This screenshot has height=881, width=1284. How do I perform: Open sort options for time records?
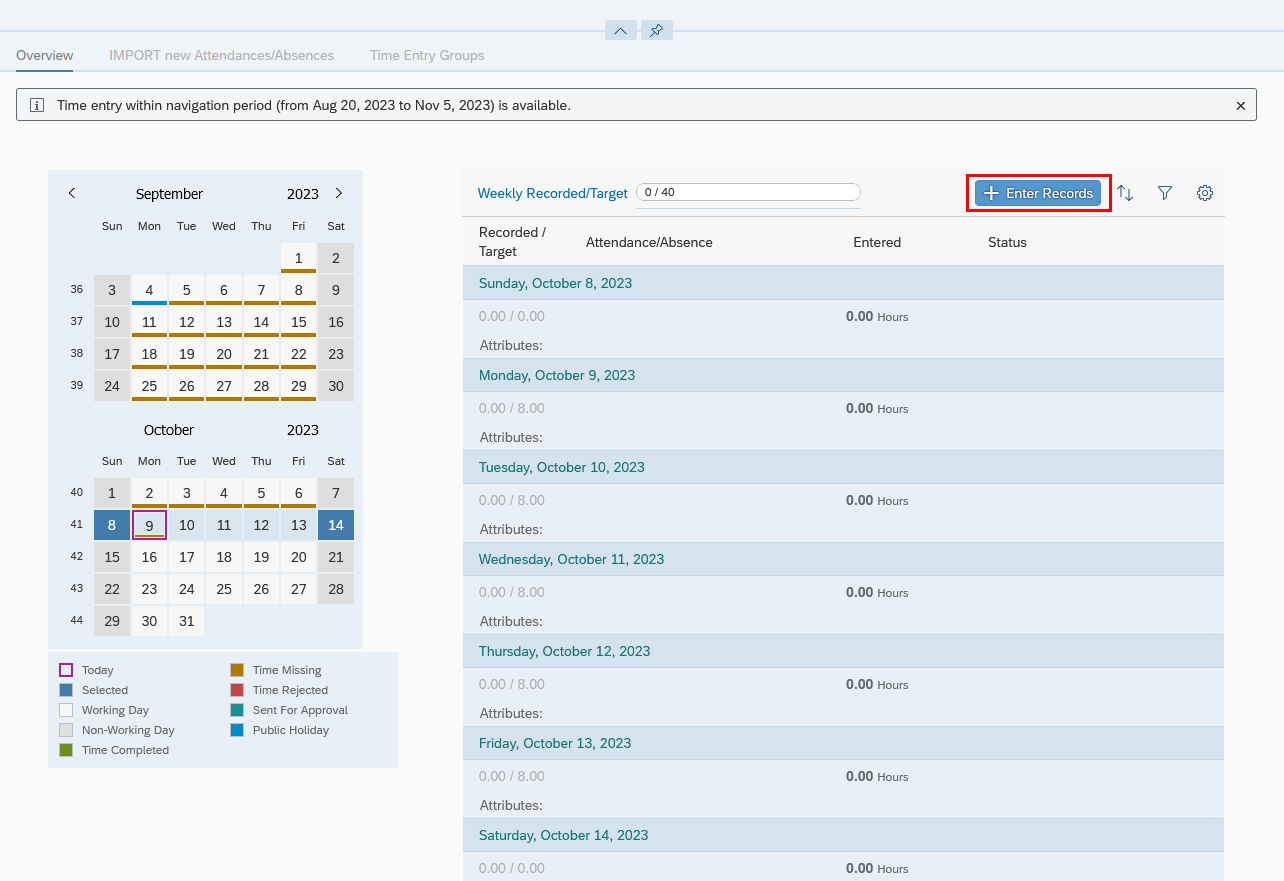click(1125, 193)
